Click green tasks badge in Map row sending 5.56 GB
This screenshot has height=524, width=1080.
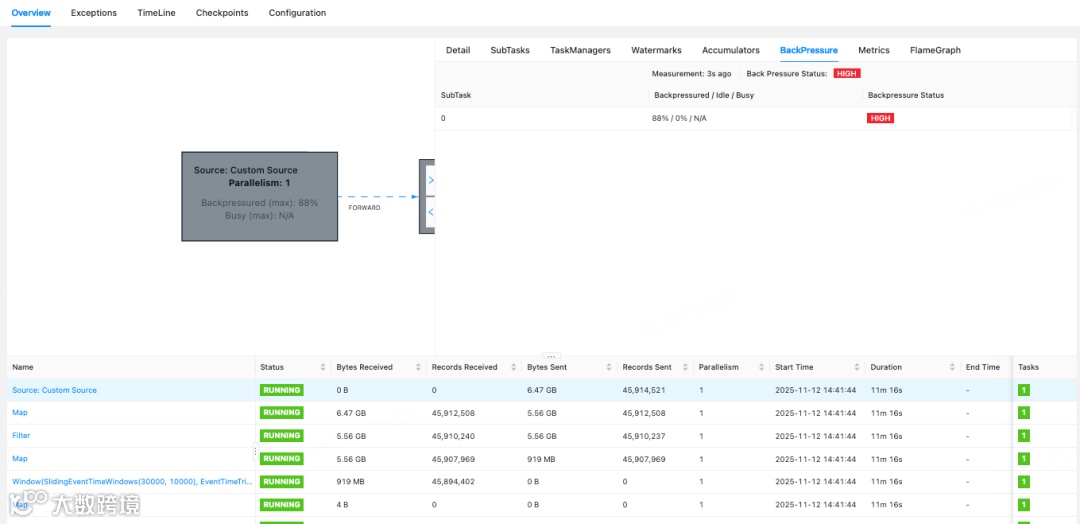pyautogui.click(x=1024, y=413)
